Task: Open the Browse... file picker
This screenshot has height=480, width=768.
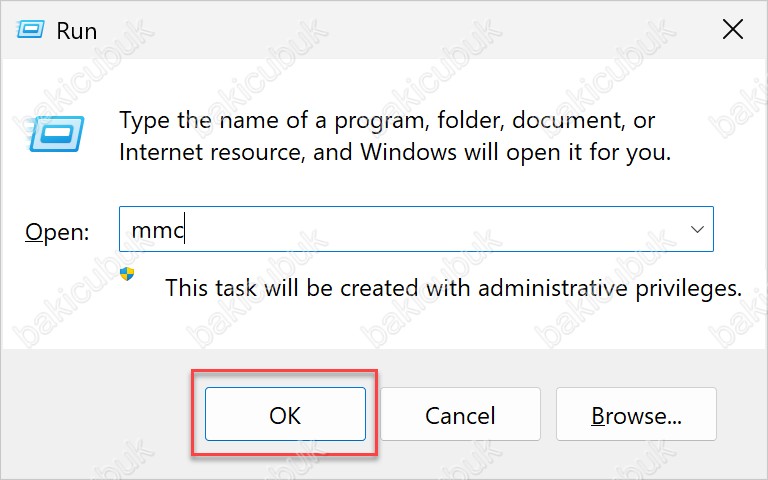Action: [636, 414]
